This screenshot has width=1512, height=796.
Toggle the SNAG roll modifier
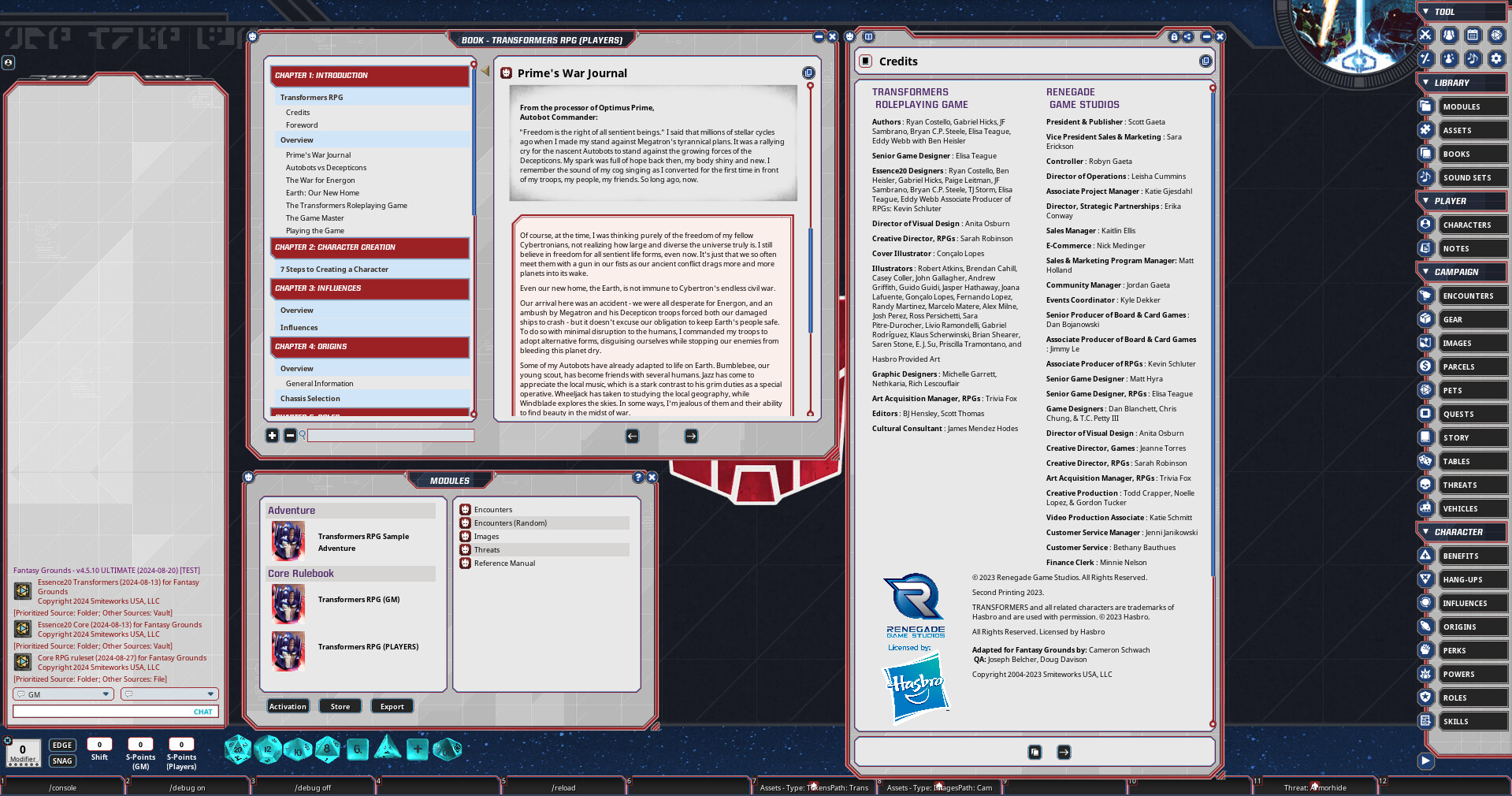(61, 761)
